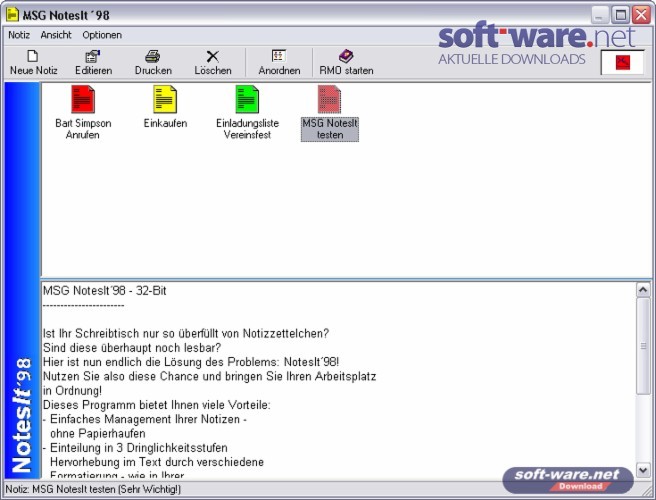Select red note Bart Simpson Anrufen
Viewport: 656px width, 500px height.
(x=83, y=112)
